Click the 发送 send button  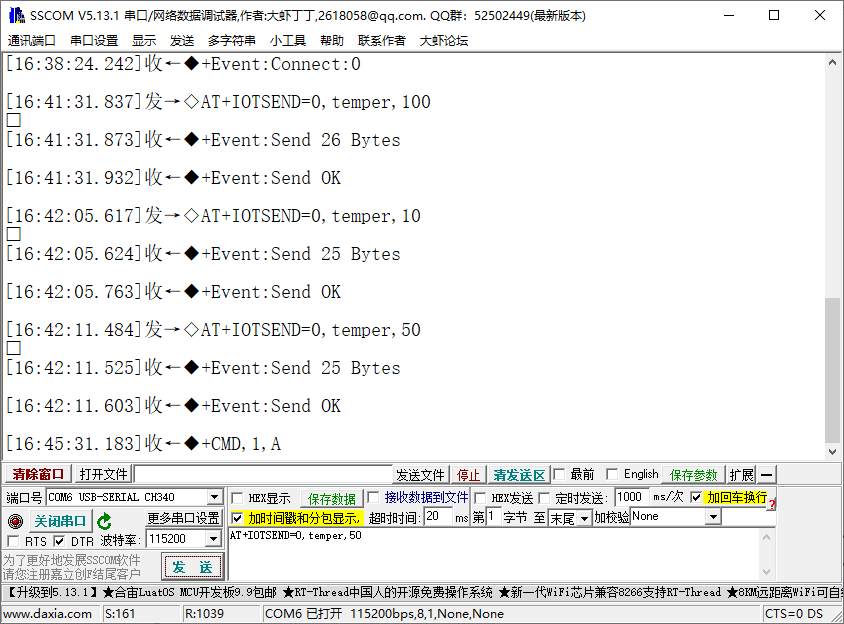(x=192, y=566)
